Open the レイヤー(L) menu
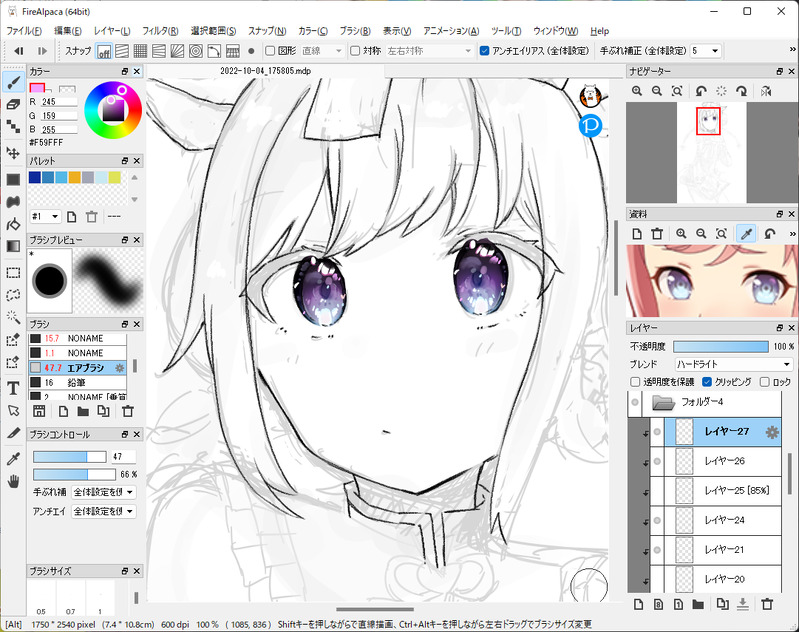The image size is (799, 632). coord(112,31)
